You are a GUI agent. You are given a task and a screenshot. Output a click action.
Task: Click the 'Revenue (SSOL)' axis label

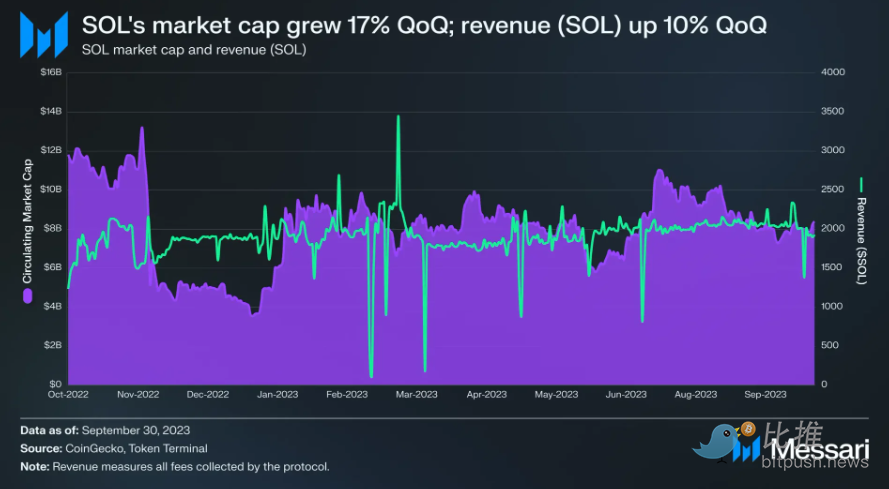click(861, 241)
